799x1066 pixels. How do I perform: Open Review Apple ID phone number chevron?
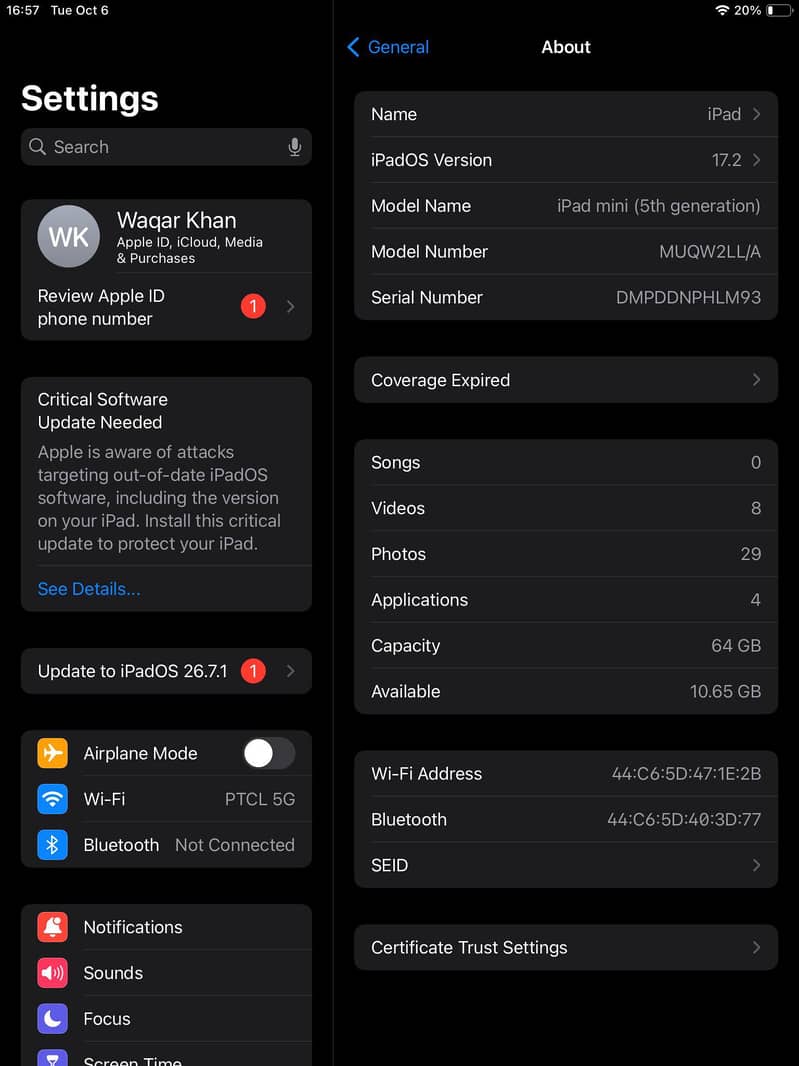point(290,307)
